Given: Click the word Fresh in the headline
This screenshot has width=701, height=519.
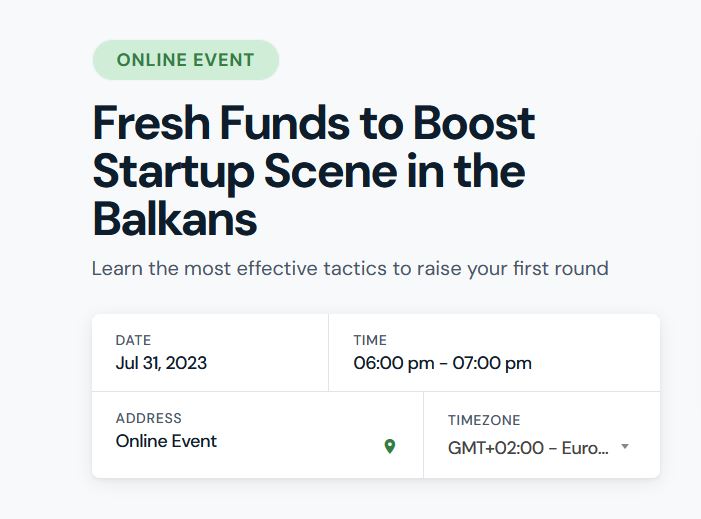Looking at the screenshot, I should (151, 123).
